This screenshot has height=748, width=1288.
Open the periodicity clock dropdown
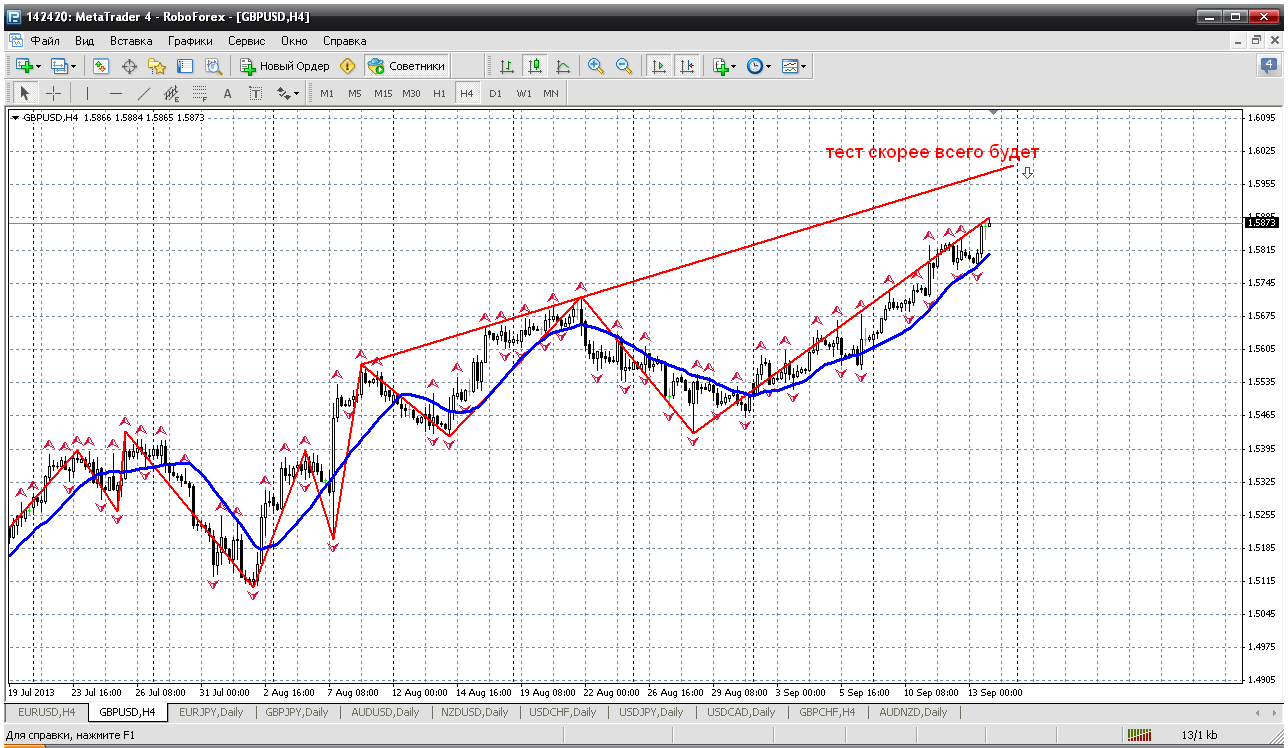pos(759,66)
